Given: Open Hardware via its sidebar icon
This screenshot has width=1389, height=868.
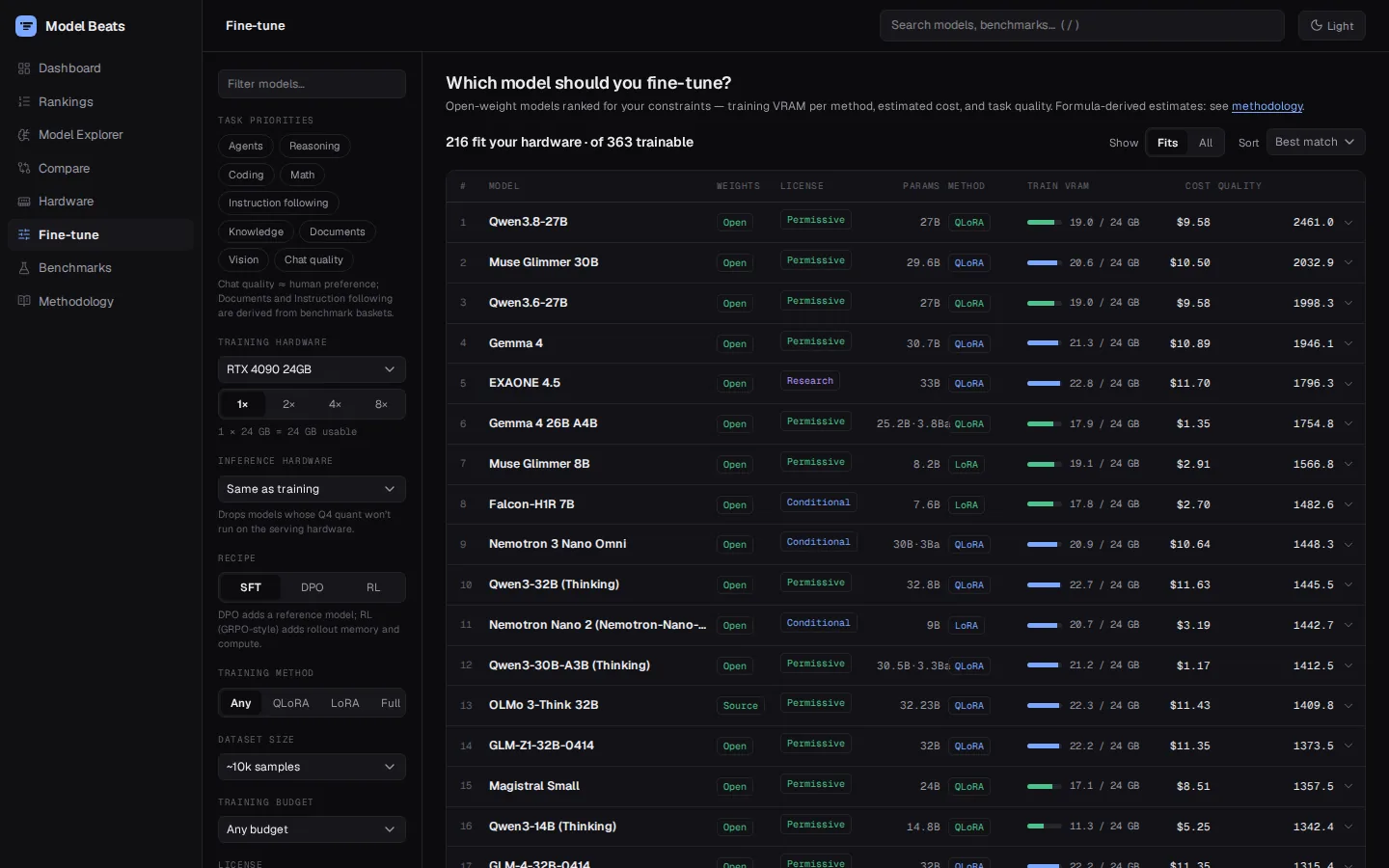Looking at the screenshot, I should [24, 202].
